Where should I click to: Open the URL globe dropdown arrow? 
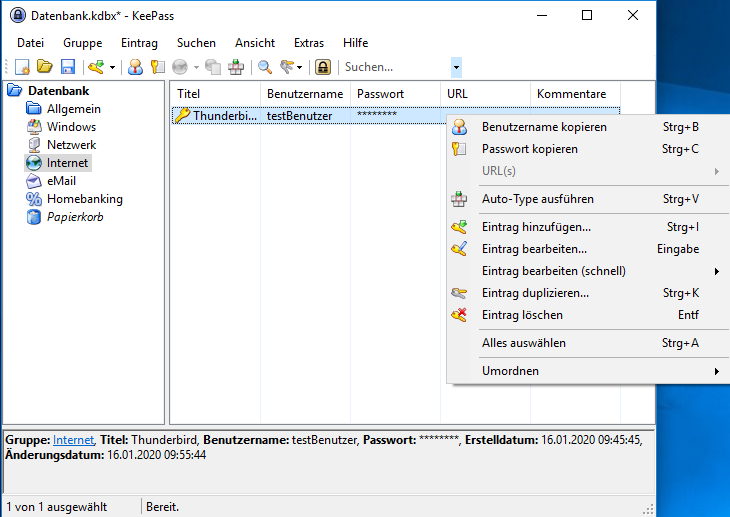click(x=196, y=68)
